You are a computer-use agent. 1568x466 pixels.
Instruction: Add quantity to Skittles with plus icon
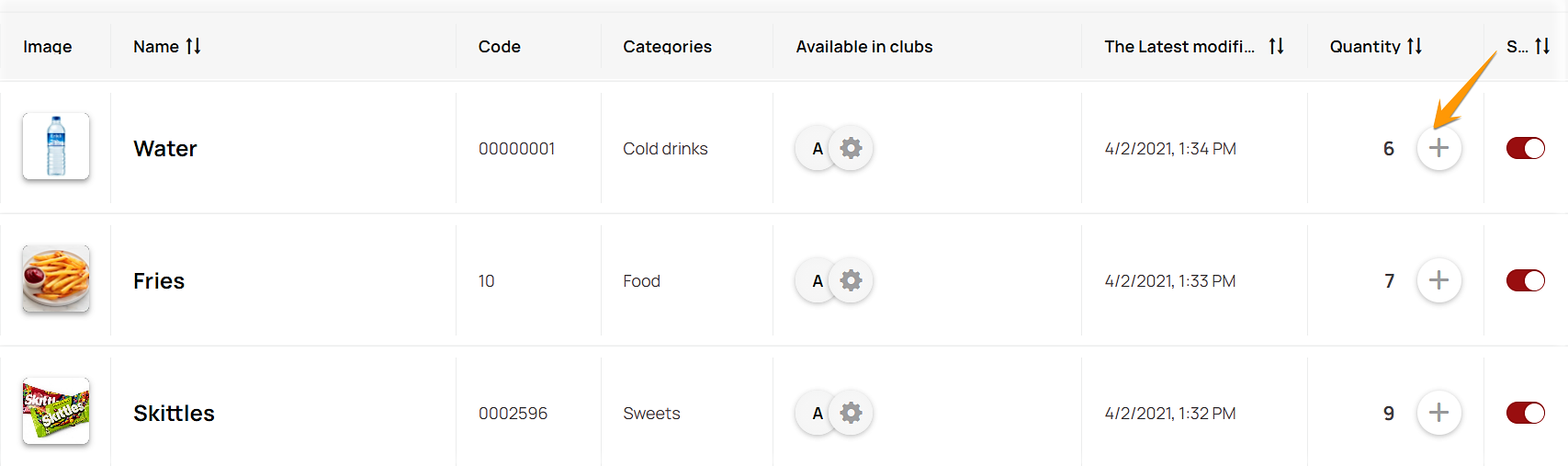coord(1438,413)
